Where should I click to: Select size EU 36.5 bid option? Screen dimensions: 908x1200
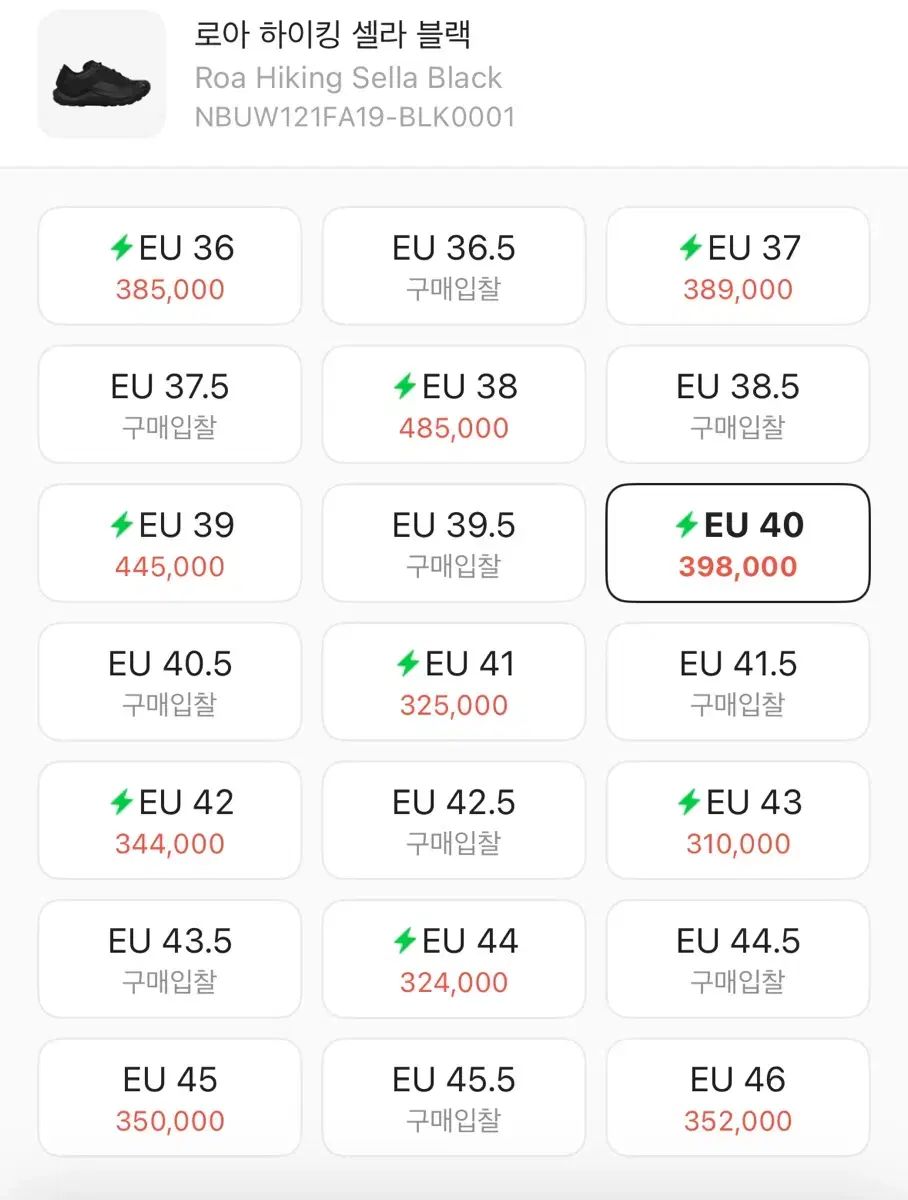click(x=454, y=266)
